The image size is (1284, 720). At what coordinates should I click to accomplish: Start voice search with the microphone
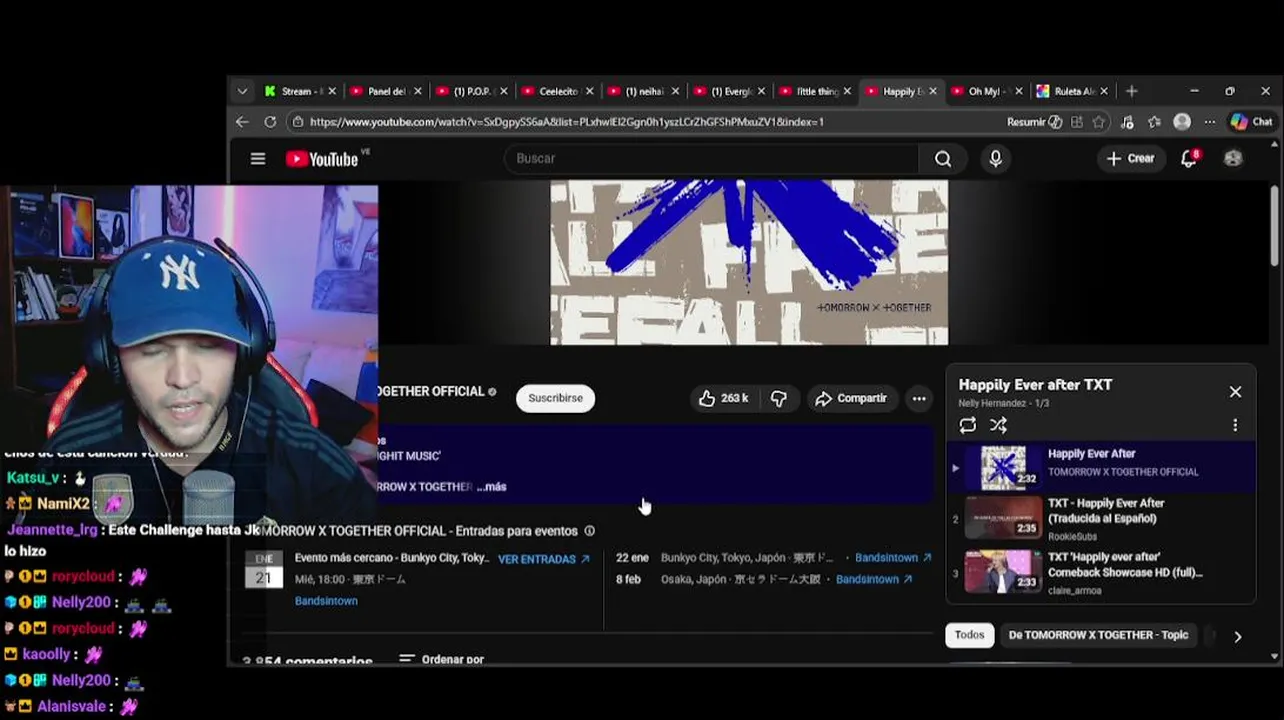coord(995,159)
